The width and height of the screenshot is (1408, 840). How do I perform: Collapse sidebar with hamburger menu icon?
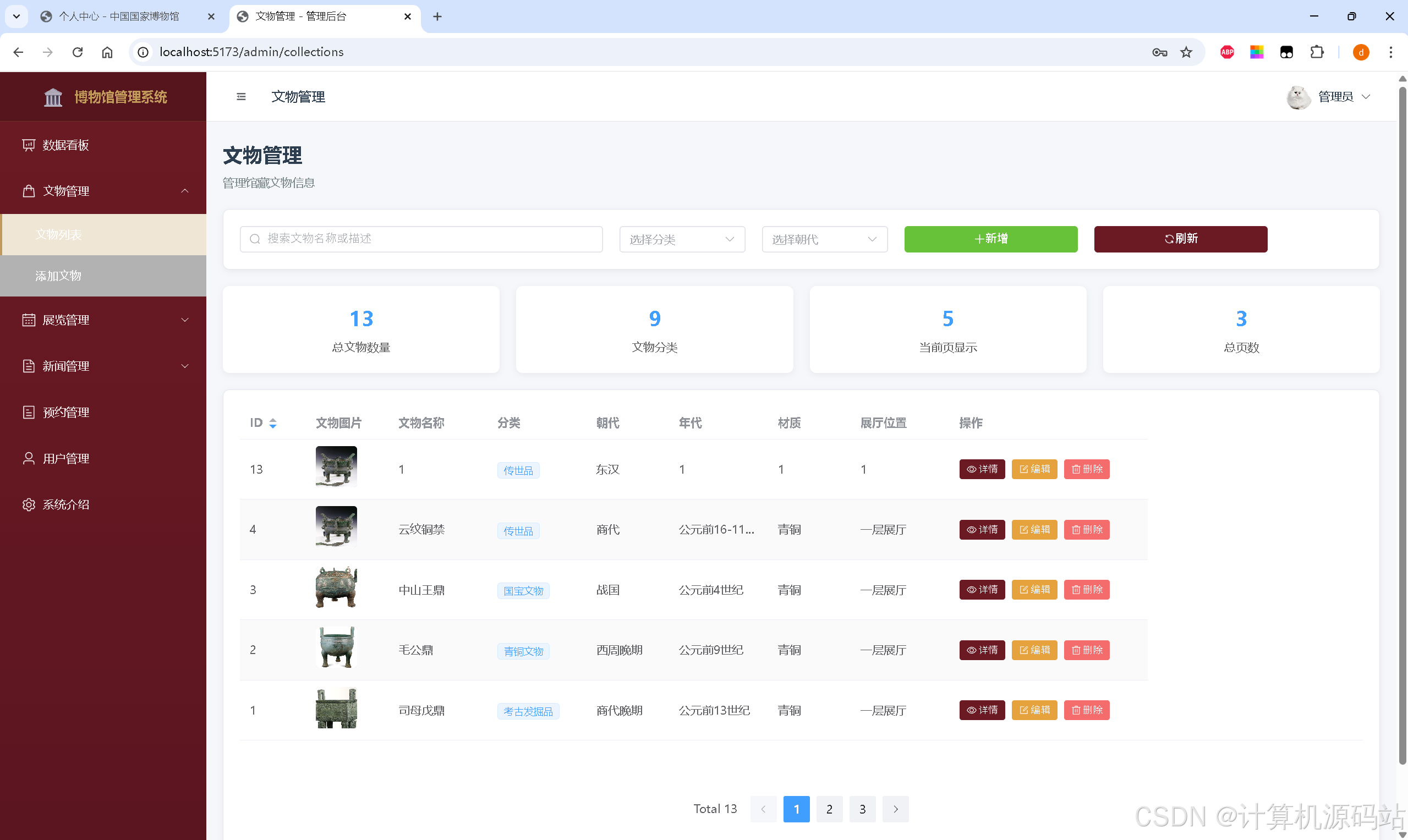click(240, 97)
